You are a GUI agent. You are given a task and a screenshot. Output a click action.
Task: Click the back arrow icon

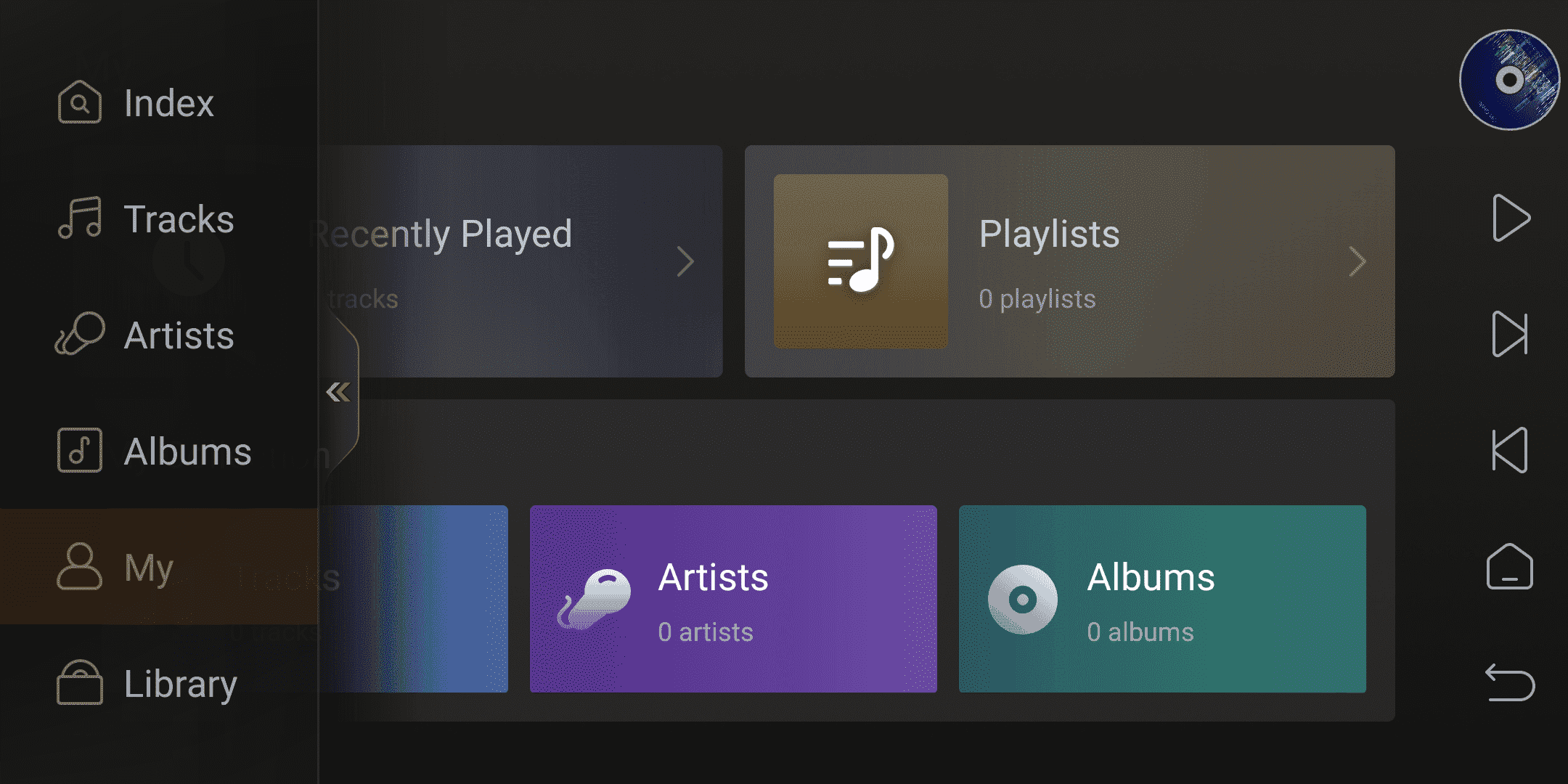click(x=1510, y=682)
